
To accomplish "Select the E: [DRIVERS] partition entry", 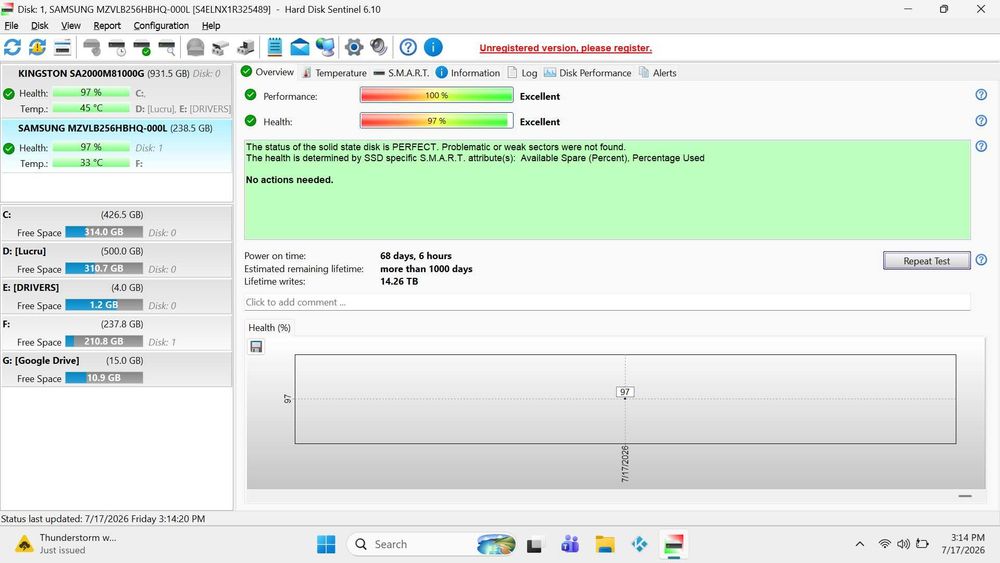I will [x=117, y=296].
